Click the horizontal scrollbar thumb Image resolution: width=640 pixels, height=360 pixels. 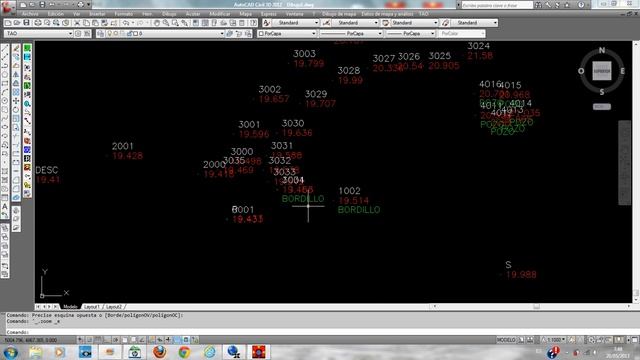[x=536, y=307]
